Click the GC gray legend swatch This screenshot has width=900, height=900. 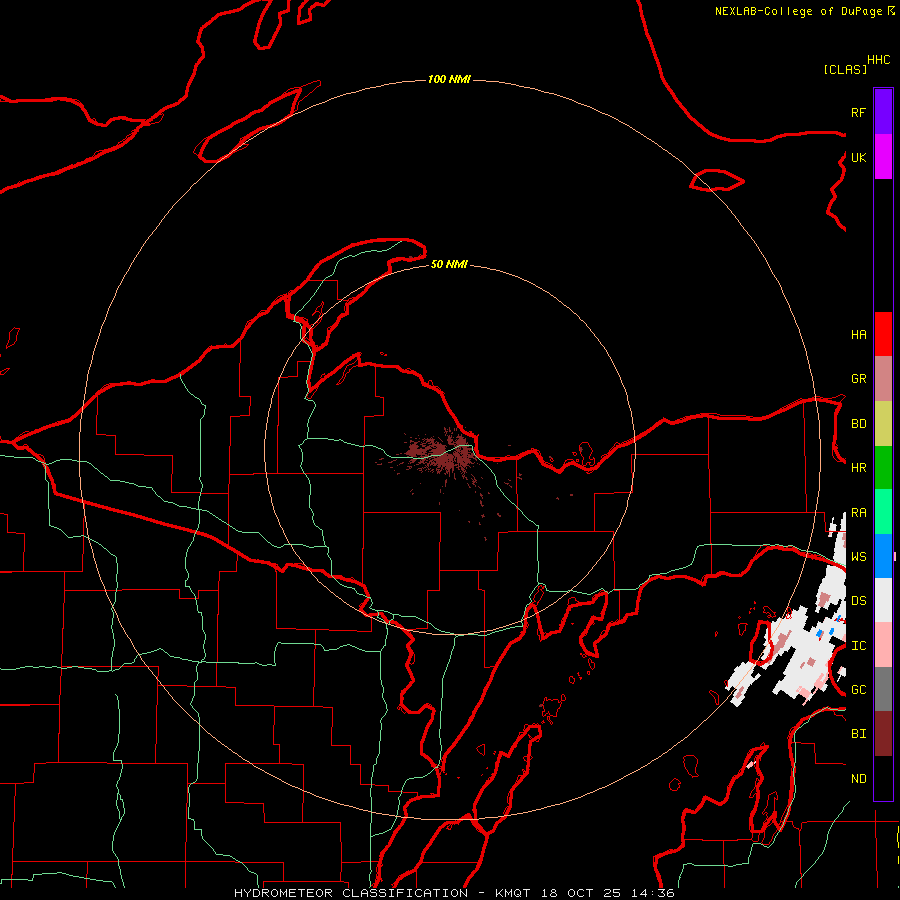(883, 689)
